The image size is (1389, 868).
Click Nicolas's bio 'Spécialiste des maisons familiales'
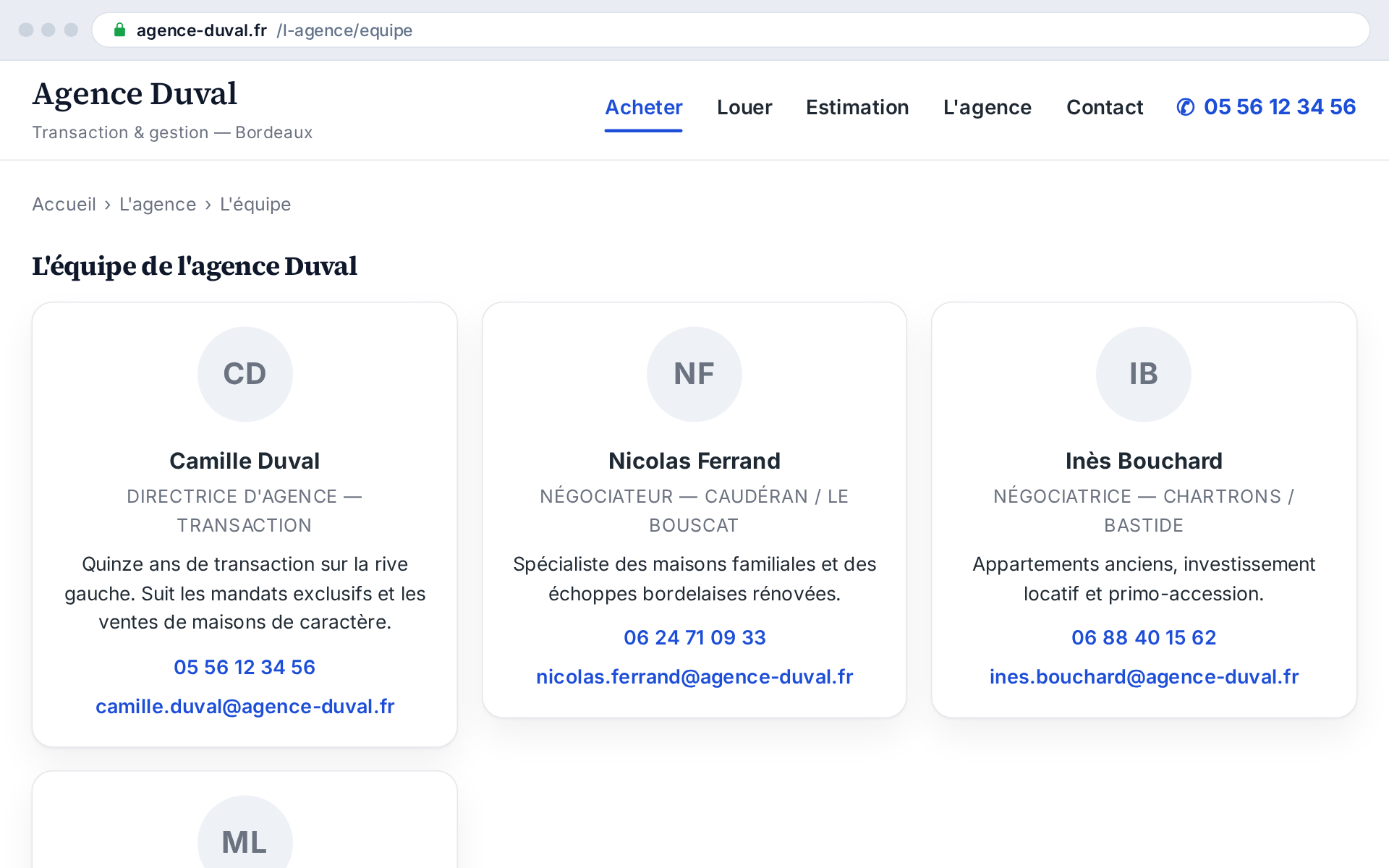click(694, 579)
